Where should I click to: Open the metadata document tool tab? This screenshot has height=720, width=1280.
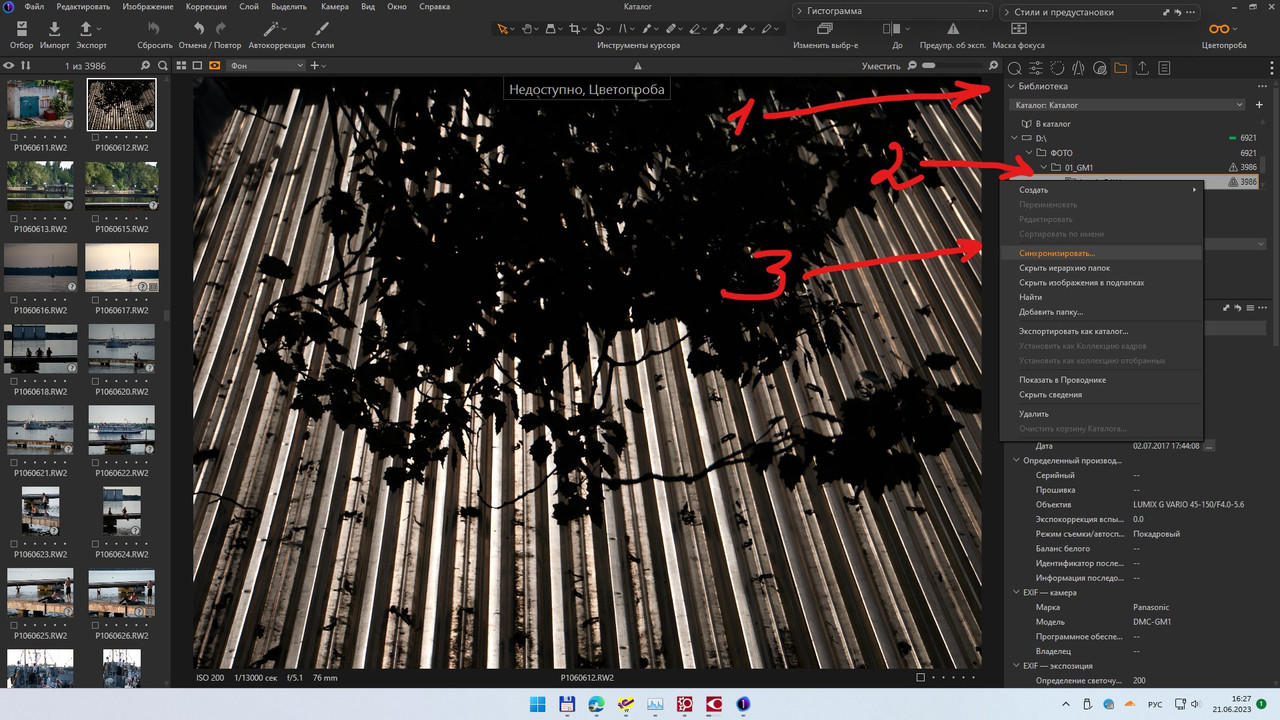[1164, 68]
